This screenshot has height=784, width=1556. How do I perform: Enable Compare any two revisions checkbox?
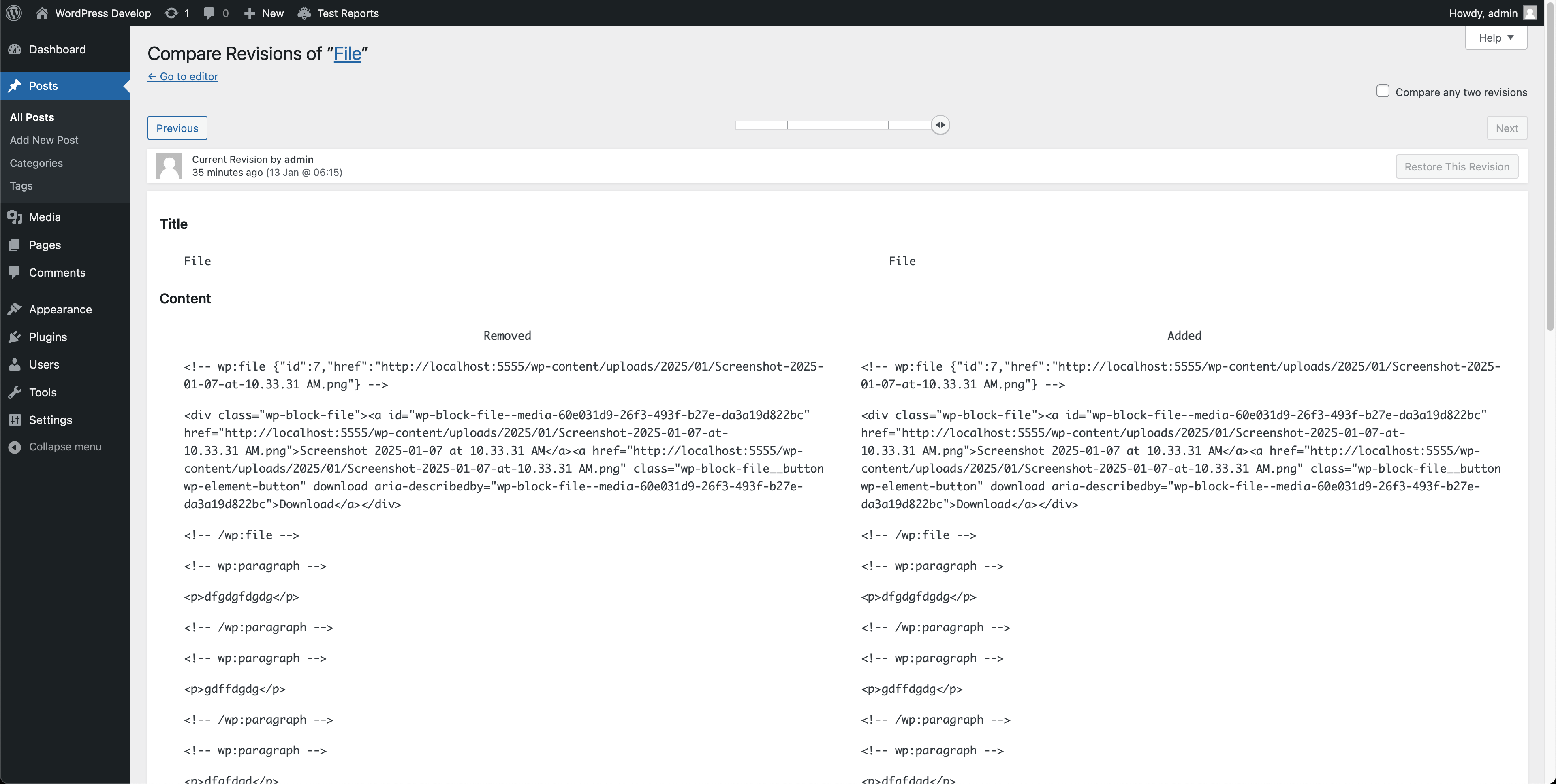tap(1383, 91)
